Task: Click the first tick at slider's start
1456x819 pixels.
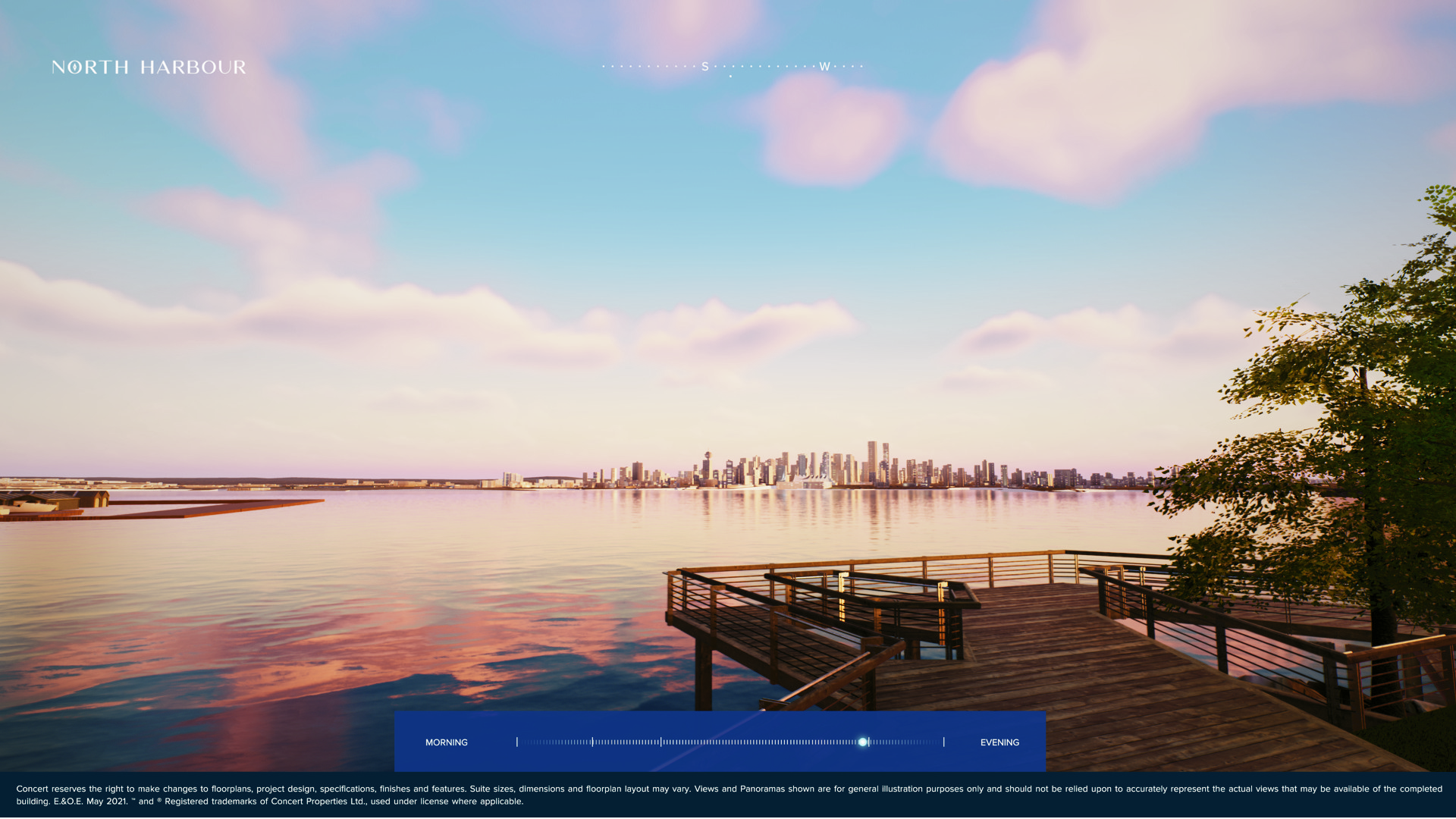Action: coord(517,742)
